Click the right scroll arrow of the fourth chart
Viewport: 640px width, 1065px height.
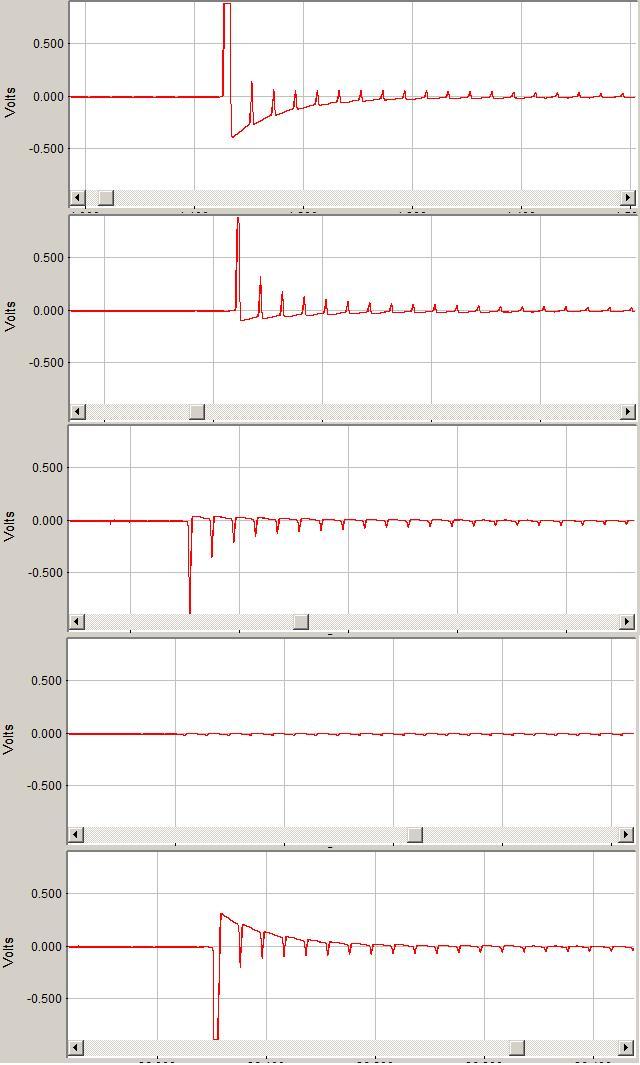coord(628,834)
